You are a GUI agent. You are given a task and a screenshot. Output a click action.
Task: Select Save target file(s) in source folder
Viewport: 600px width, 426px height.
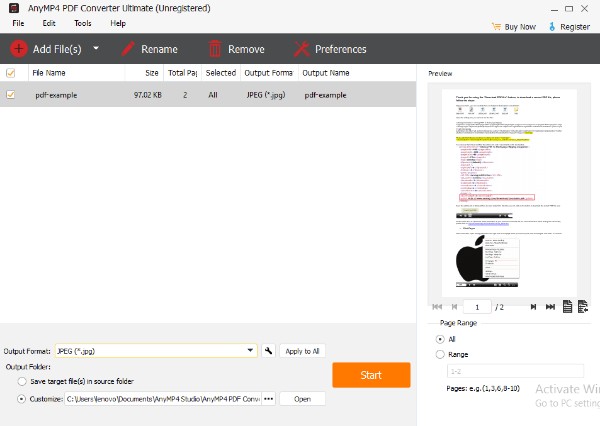(x=22, y=381)
